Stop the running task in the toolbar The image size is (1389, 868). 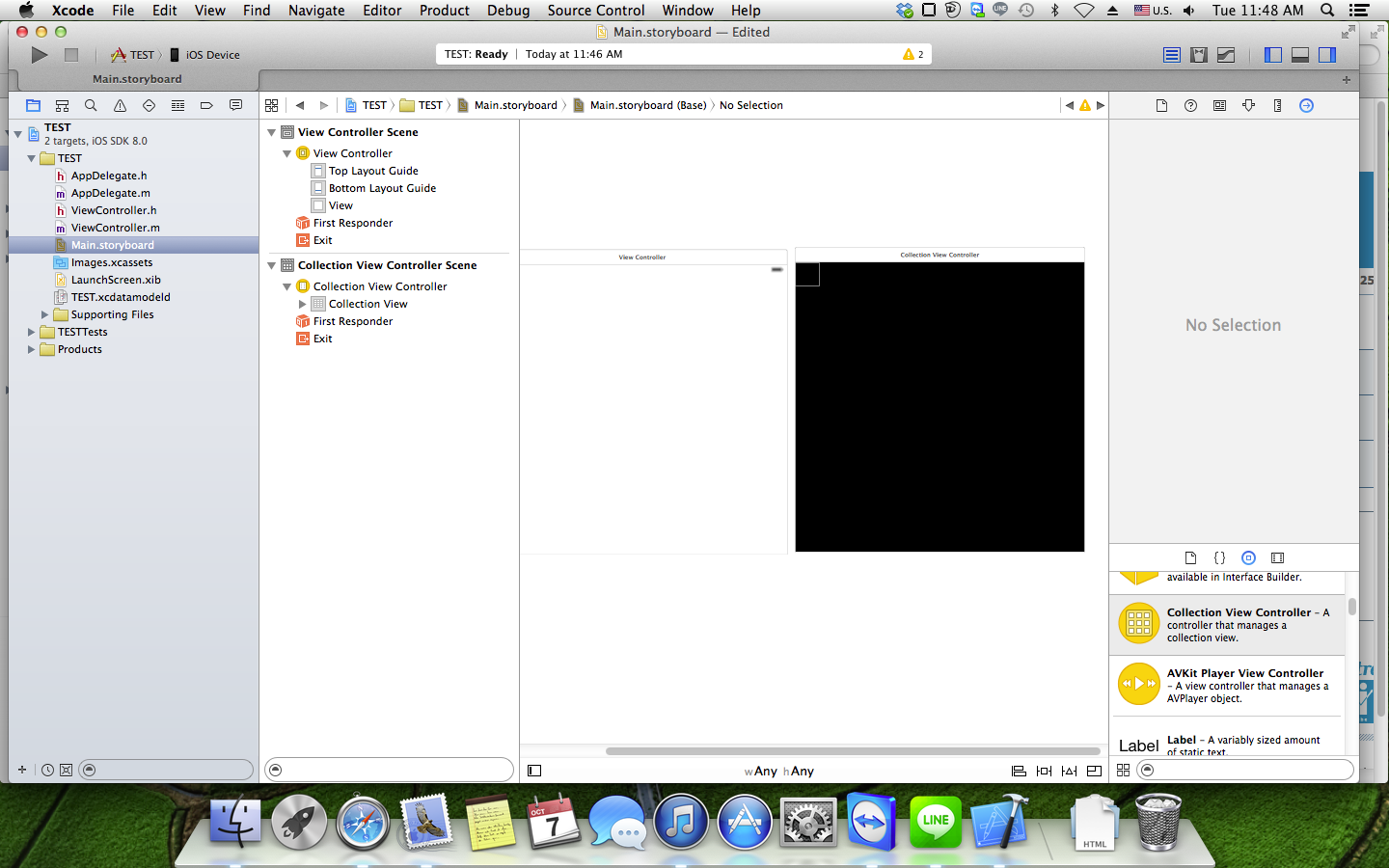coord(71,55)
